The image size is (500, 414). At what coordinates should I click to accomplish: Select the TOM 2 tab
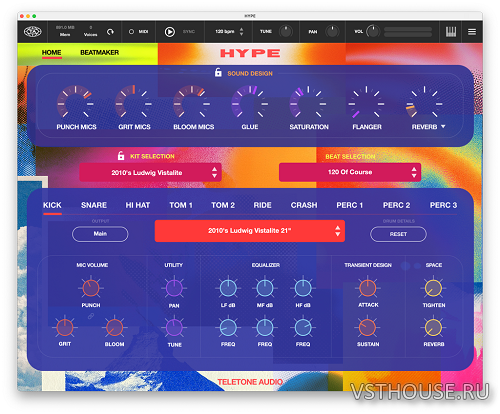[223, 205]
